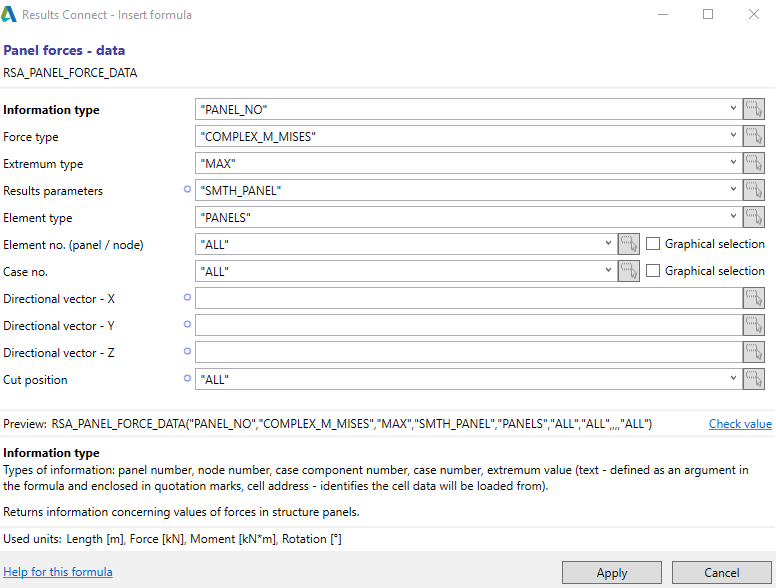
Task: Click cell picker icon for Element type
Action: (753, 218)
